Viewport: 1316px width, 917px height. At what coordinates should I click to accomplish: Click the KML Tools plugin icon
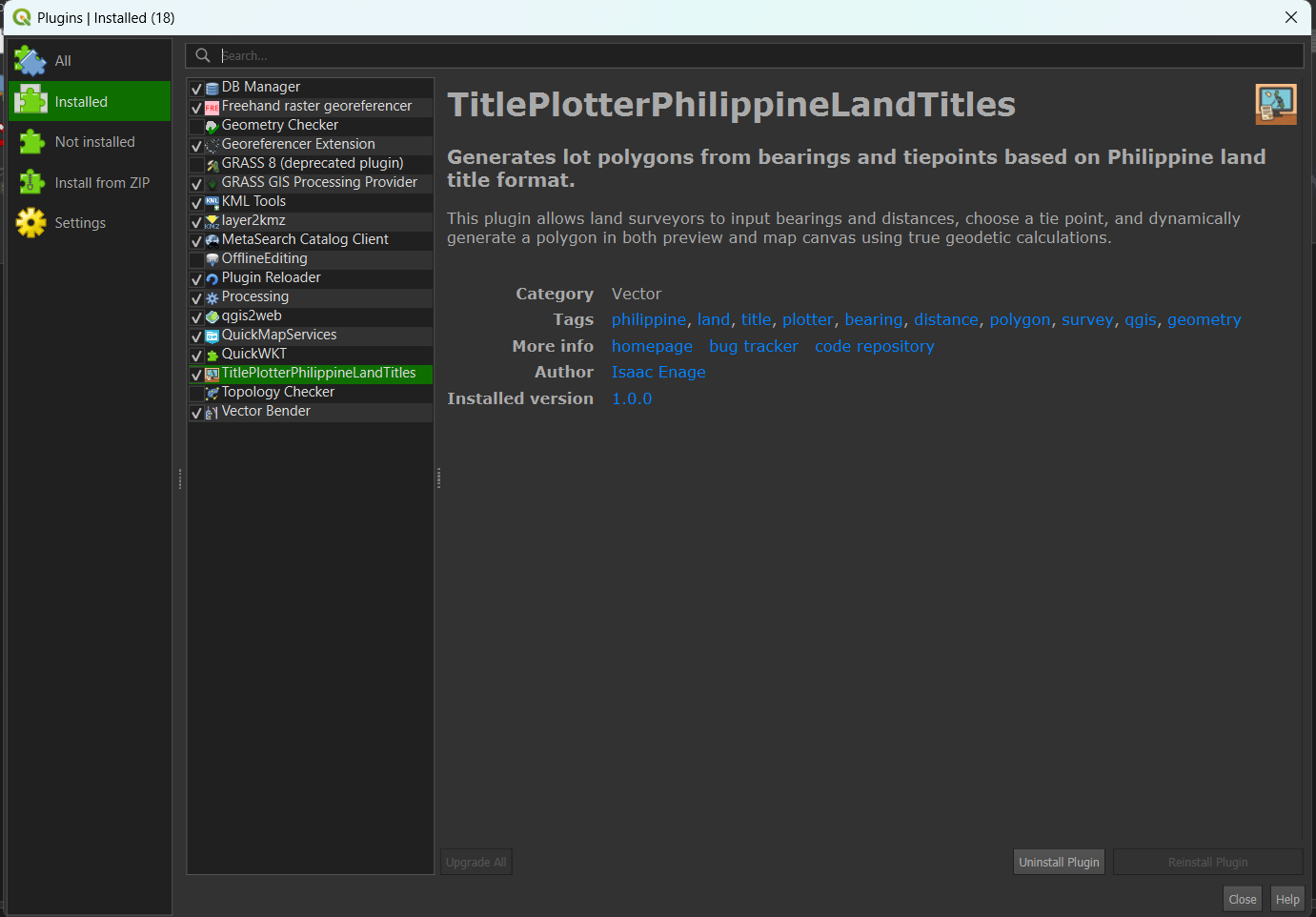(x=213, y=202)
